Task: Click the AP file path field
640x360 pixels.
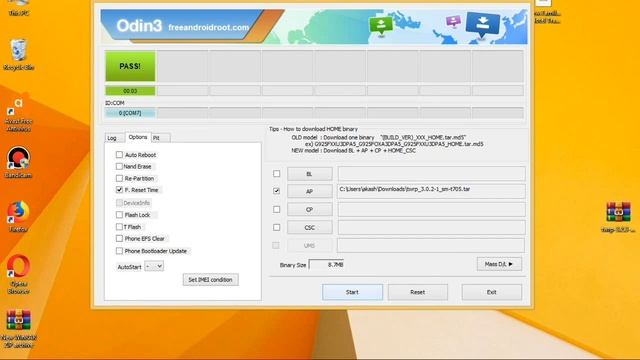Action: click(x=431, y=191)
